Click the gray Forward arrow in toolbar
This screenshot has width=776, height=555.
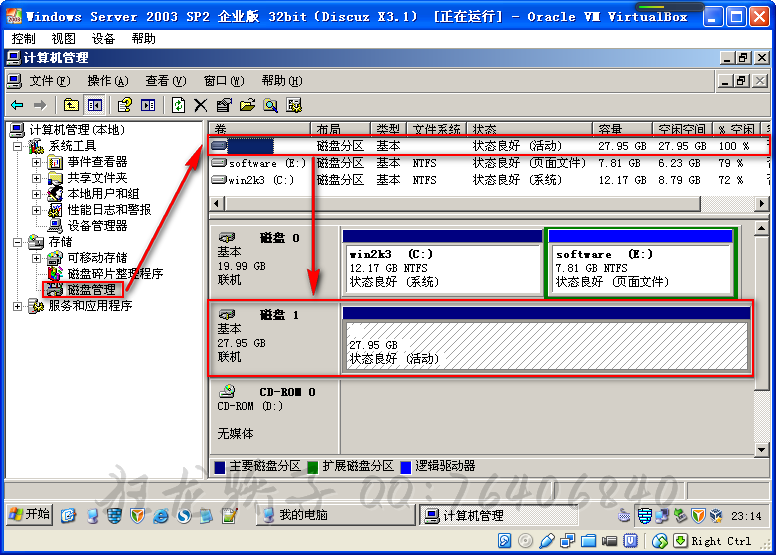pos(40,105)
